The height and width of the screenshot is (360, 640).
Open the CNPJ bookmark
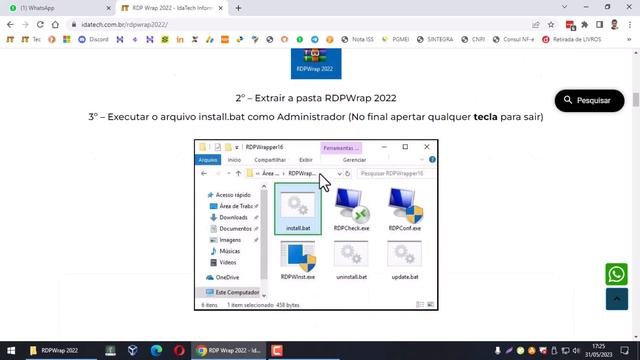point(473,40)
